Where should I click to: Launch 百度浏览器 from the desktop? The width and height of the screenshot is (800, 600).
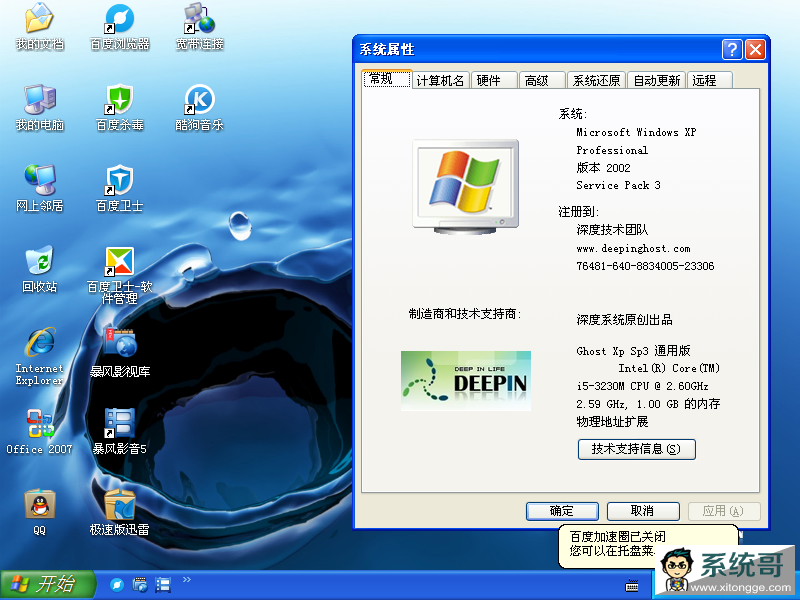[x=119, y=26]
